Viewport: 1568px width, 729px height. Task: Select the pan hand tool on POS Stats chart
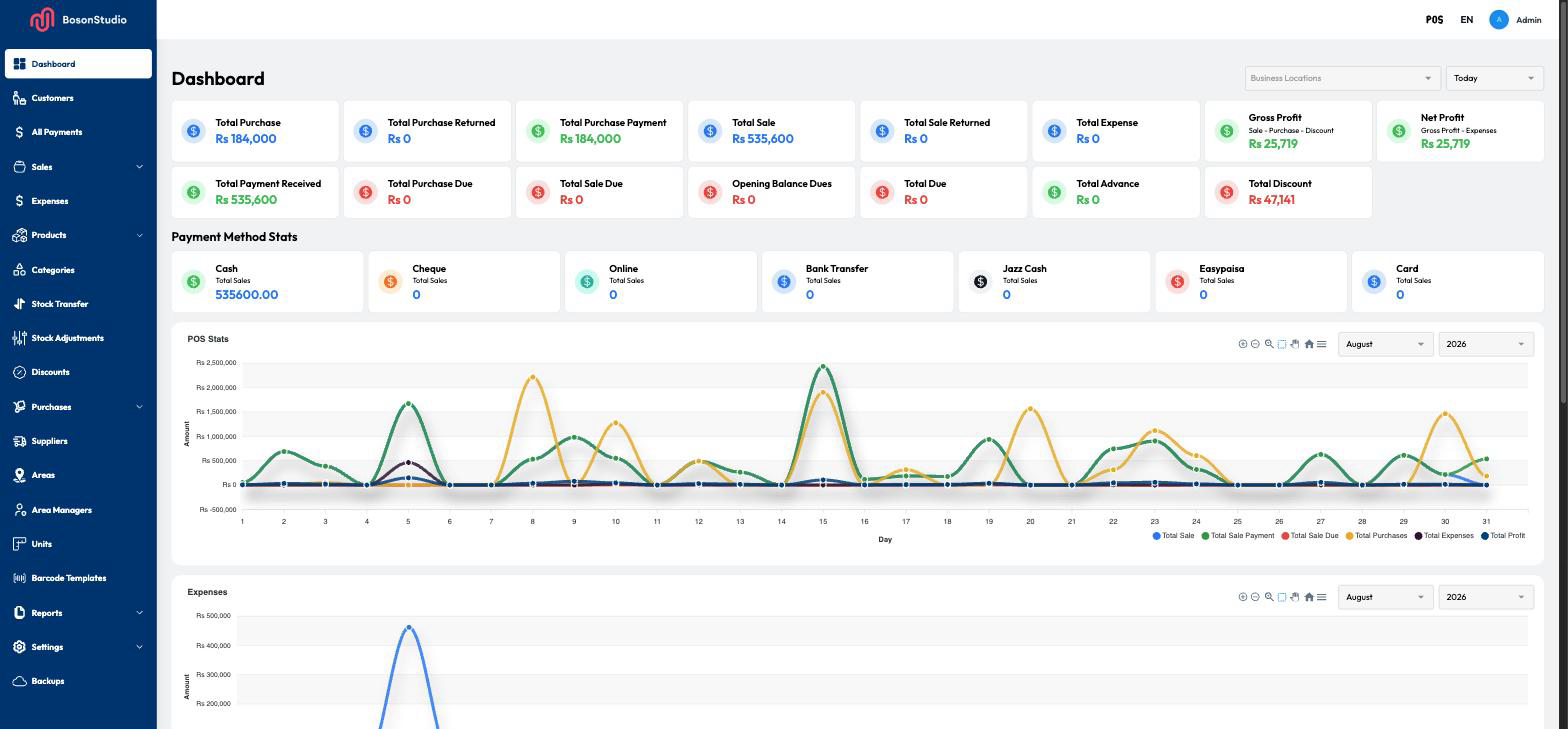click(1295, 344)
